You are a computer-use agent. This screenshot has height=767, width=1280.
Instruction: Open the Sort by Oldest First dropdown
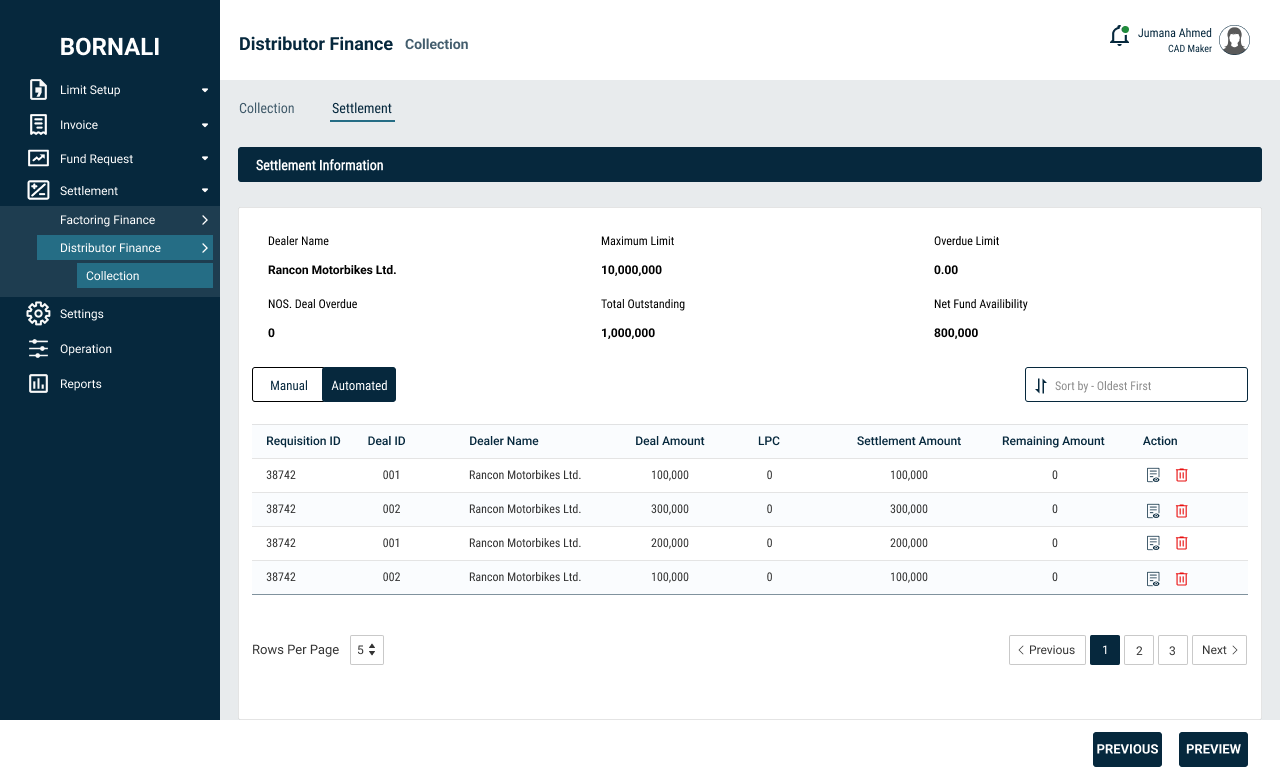tap(1136, 385)
